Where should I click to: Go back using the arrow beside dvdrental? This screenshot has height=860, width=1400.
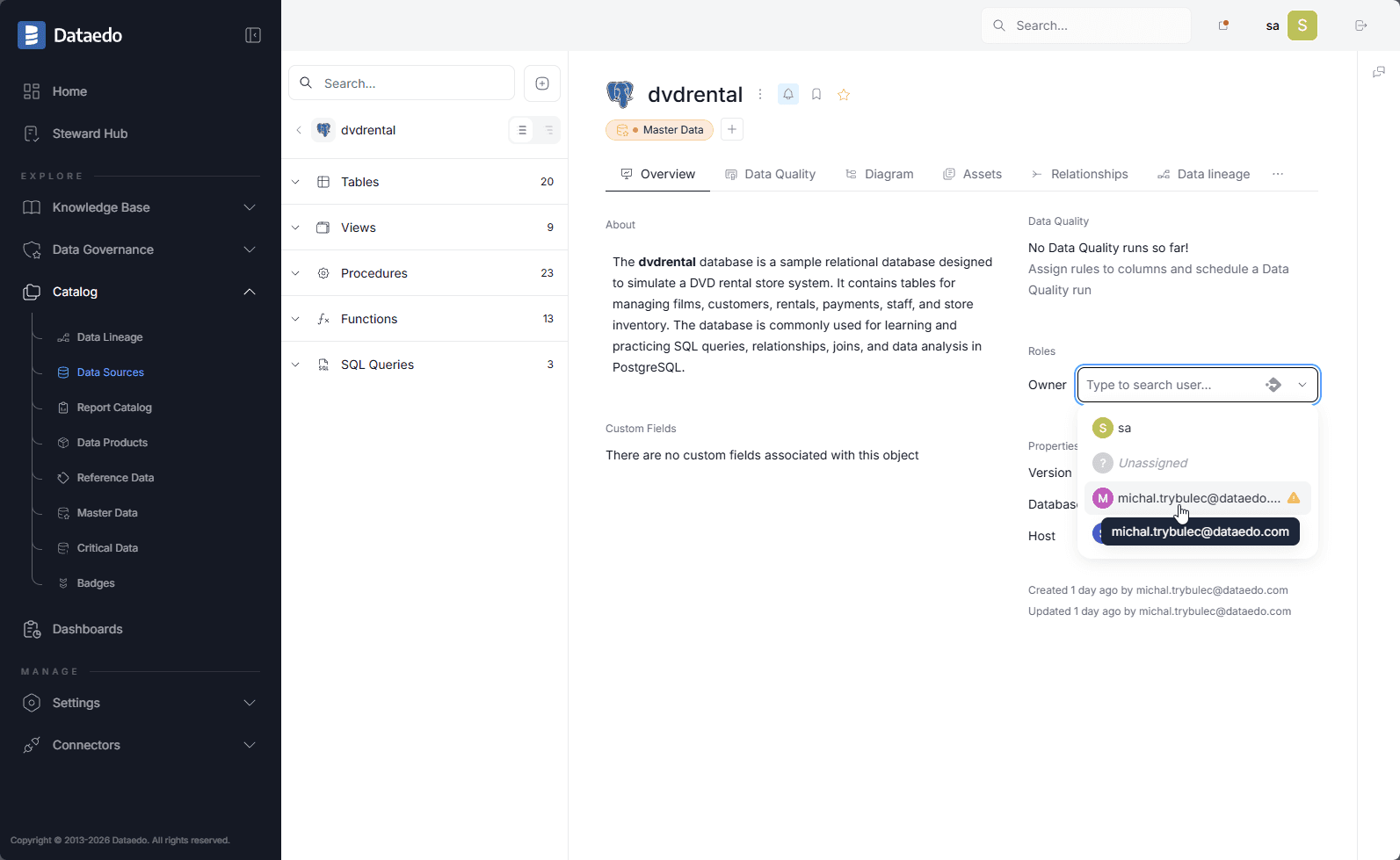[x=299, y=130]
